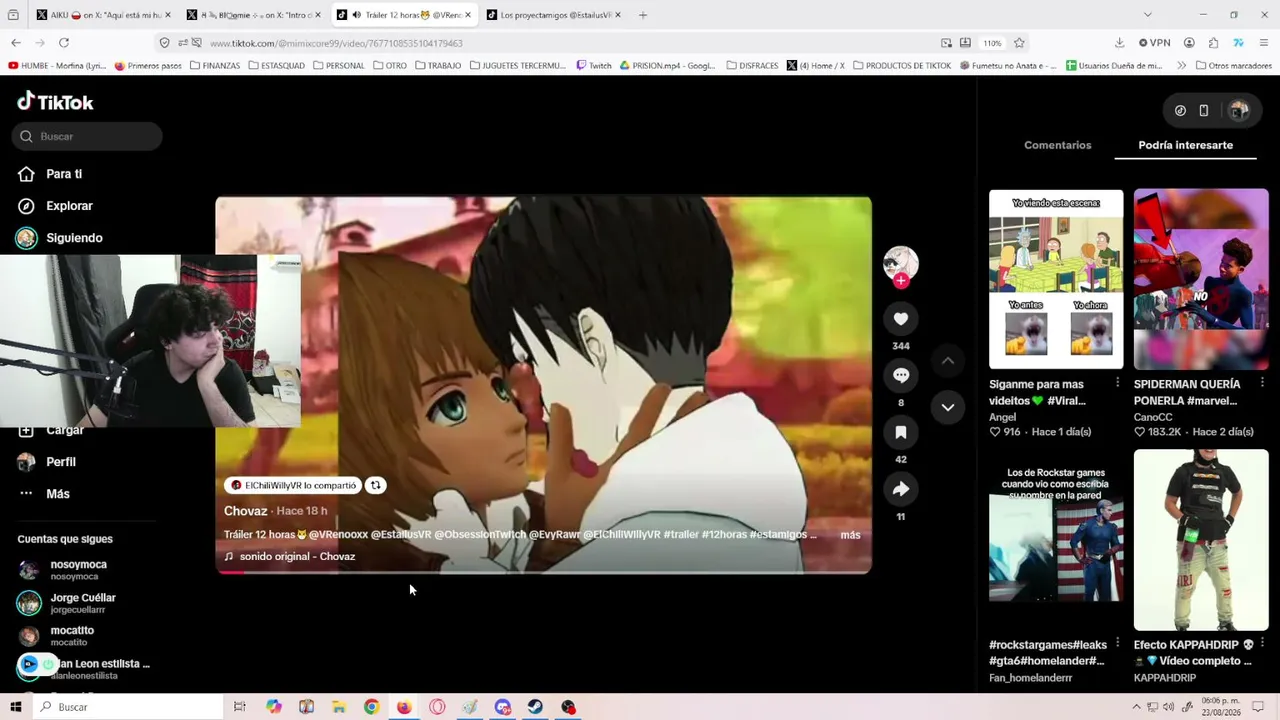Open the Twitch bookmark

(594, 66)
